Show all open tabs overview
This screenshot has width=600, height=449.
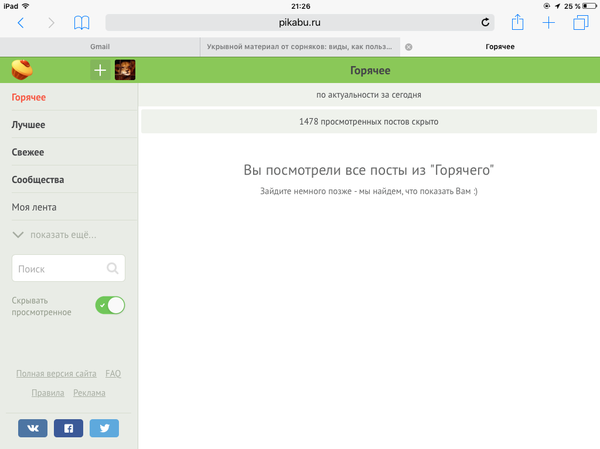coord(581,22)
